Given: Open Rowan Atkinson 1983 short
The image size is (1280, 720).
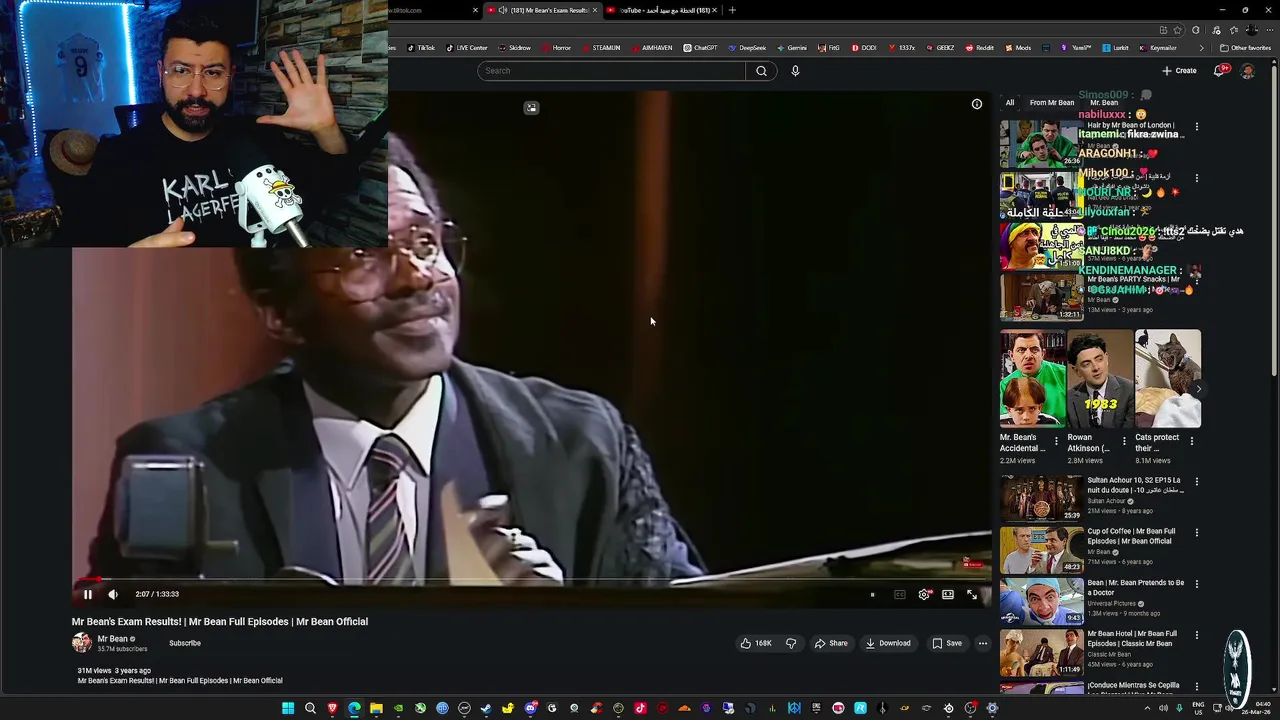Looking at the screenshot, I should [1100, 379].
